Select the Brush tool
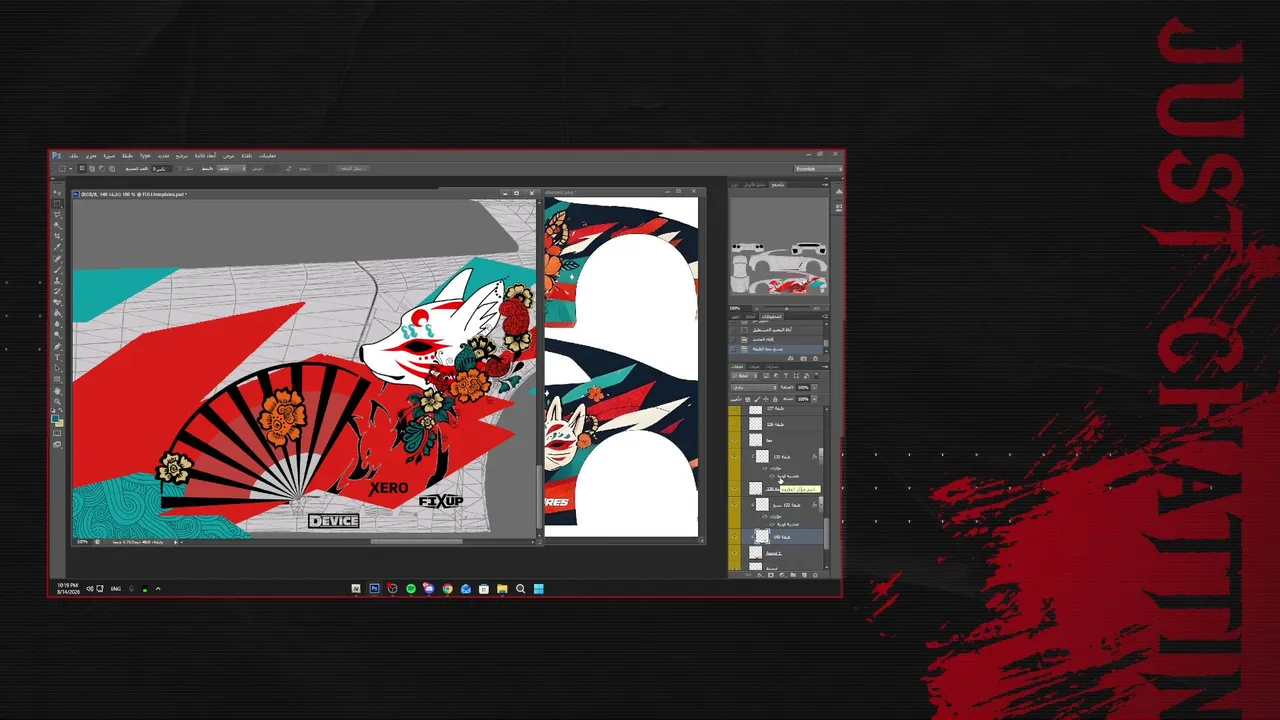The height and width of the screenshot is (720, 1280). coord(57,270)
